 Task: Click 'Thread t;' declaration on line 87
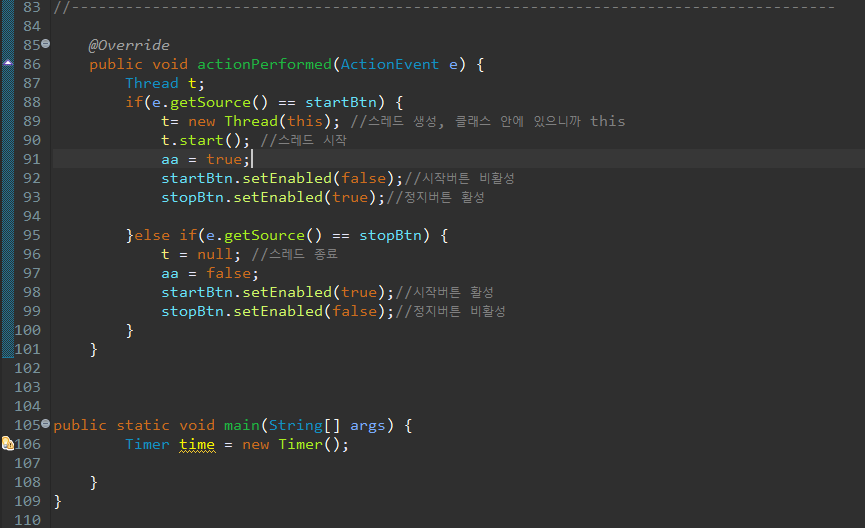click(x=165, y=83)
